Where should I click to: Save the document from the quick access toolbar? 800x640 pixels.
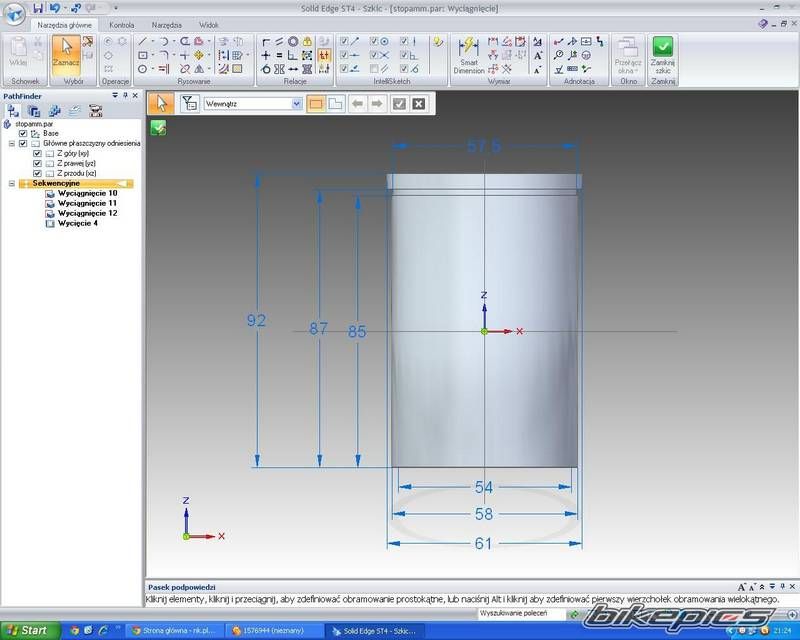click(x=38, y=8)
